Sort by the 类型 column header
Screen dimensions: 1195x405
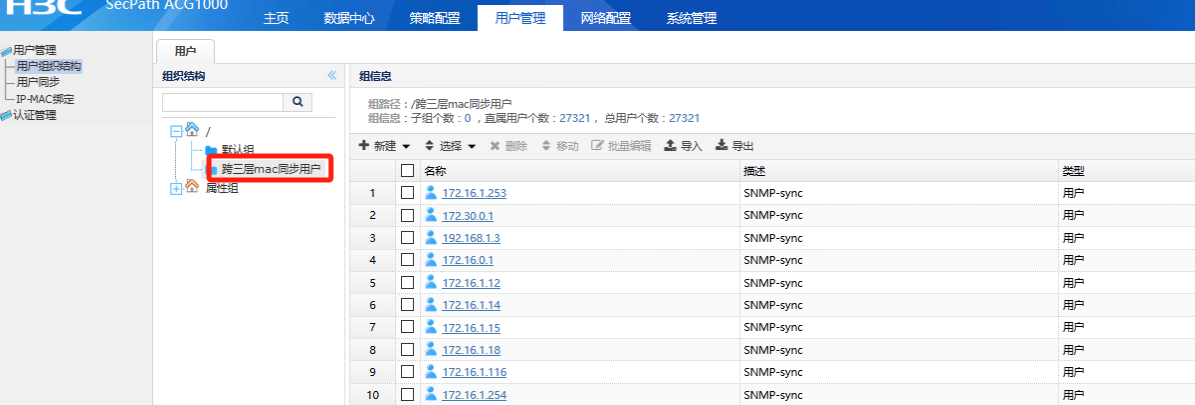tap(1073, 171)
